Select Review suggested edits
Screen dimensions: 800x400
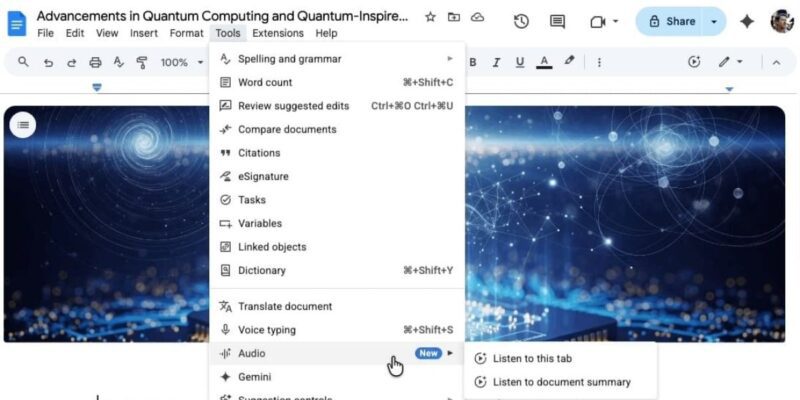[x=337, y=106]
